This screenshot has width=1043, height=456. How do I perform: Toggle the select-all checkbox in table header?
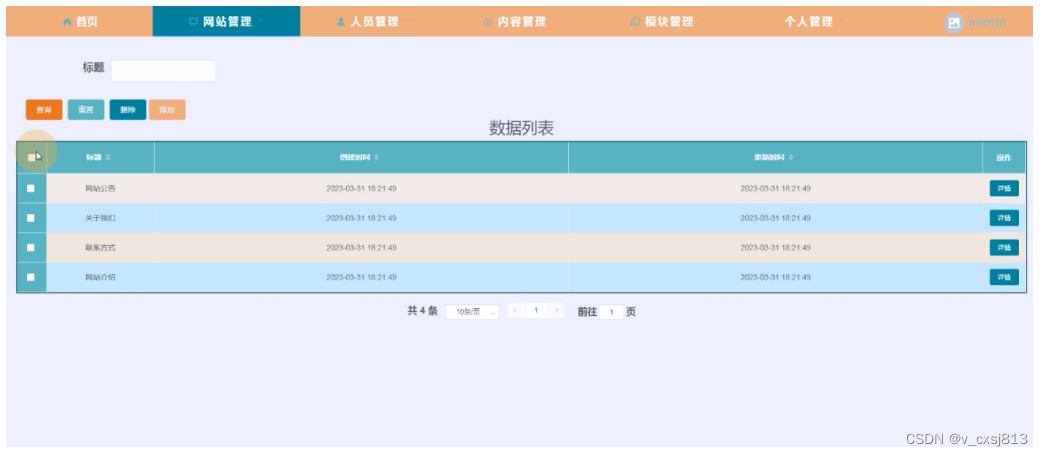[x=31, y=158]
